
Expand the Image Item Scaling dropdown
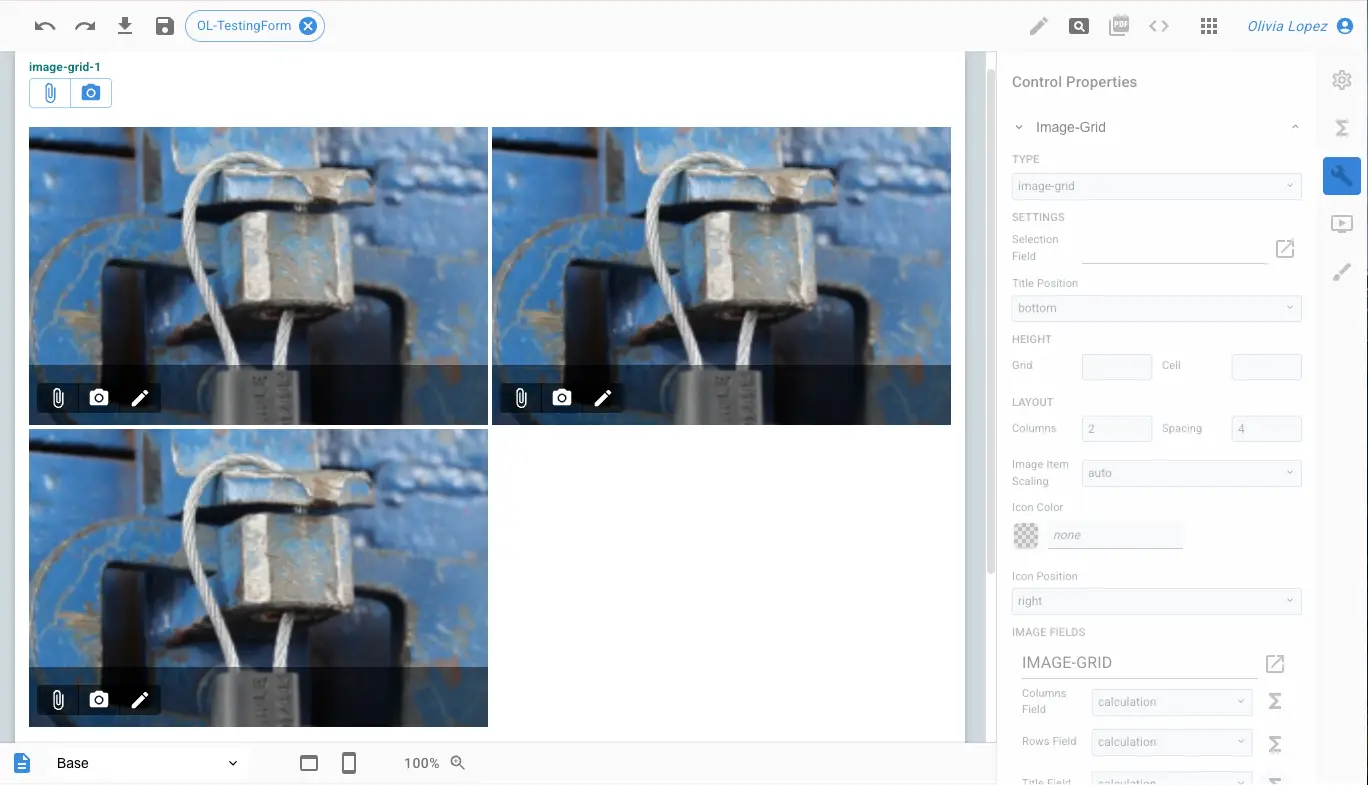1191,473
